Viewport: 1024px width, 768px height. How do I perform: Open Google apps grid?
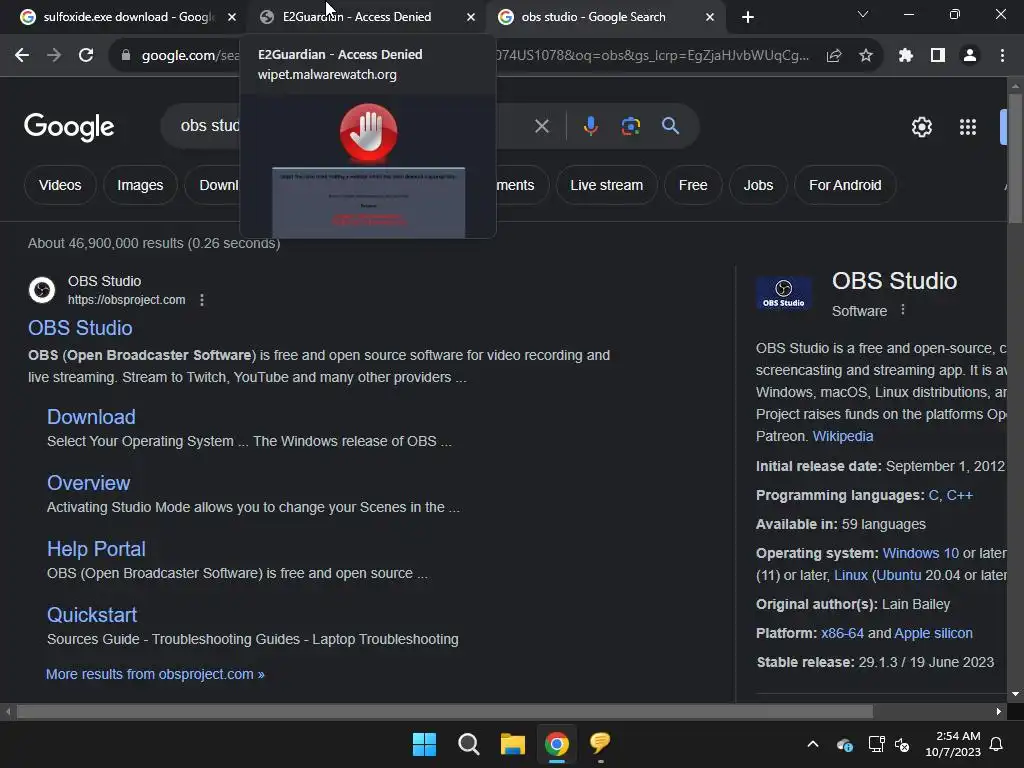click(968, 127)
